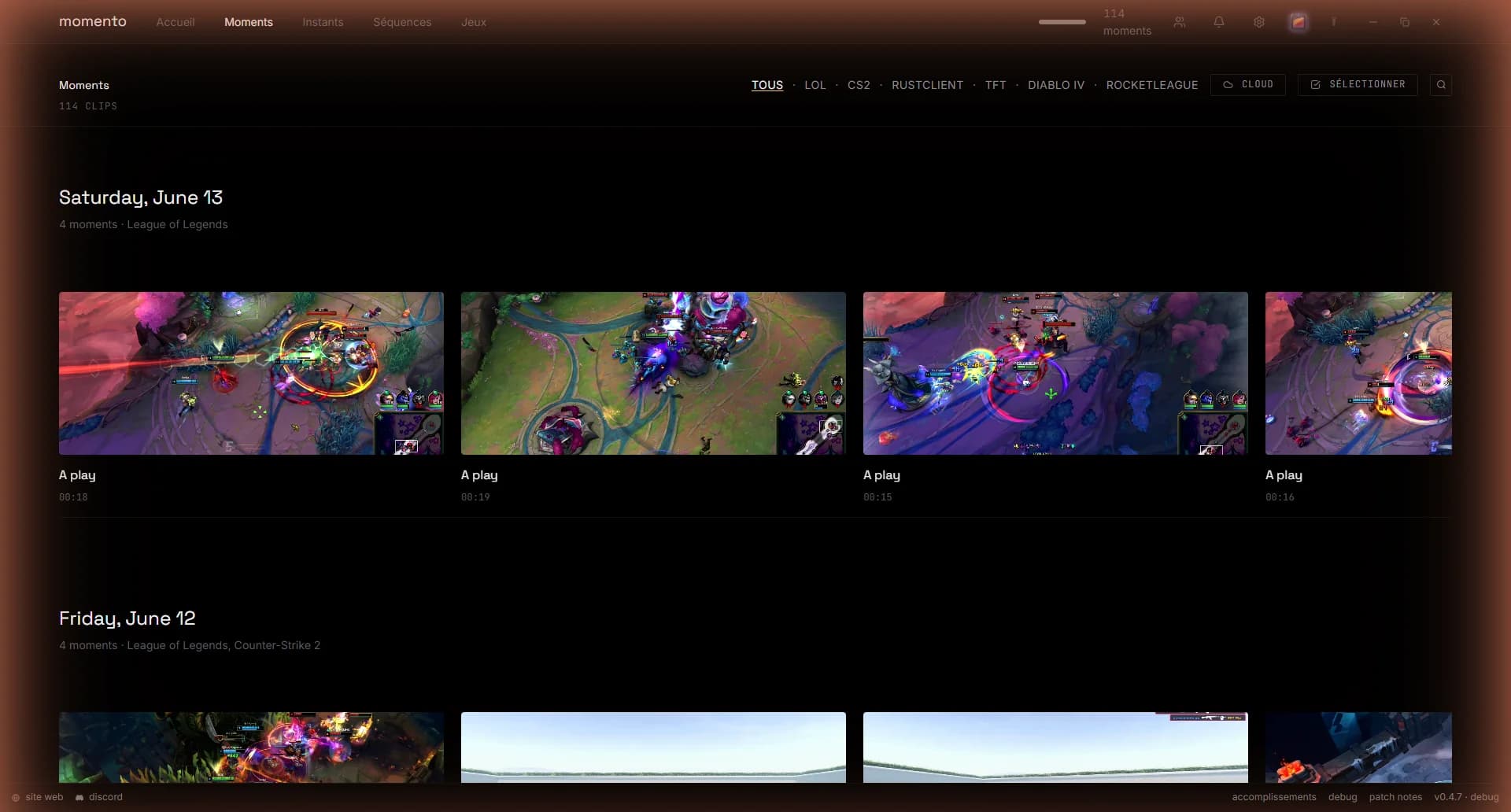Filter clips by ROCKETLEAGUE
This screenshot has height=812, width=1511.
coord(1152,85)
